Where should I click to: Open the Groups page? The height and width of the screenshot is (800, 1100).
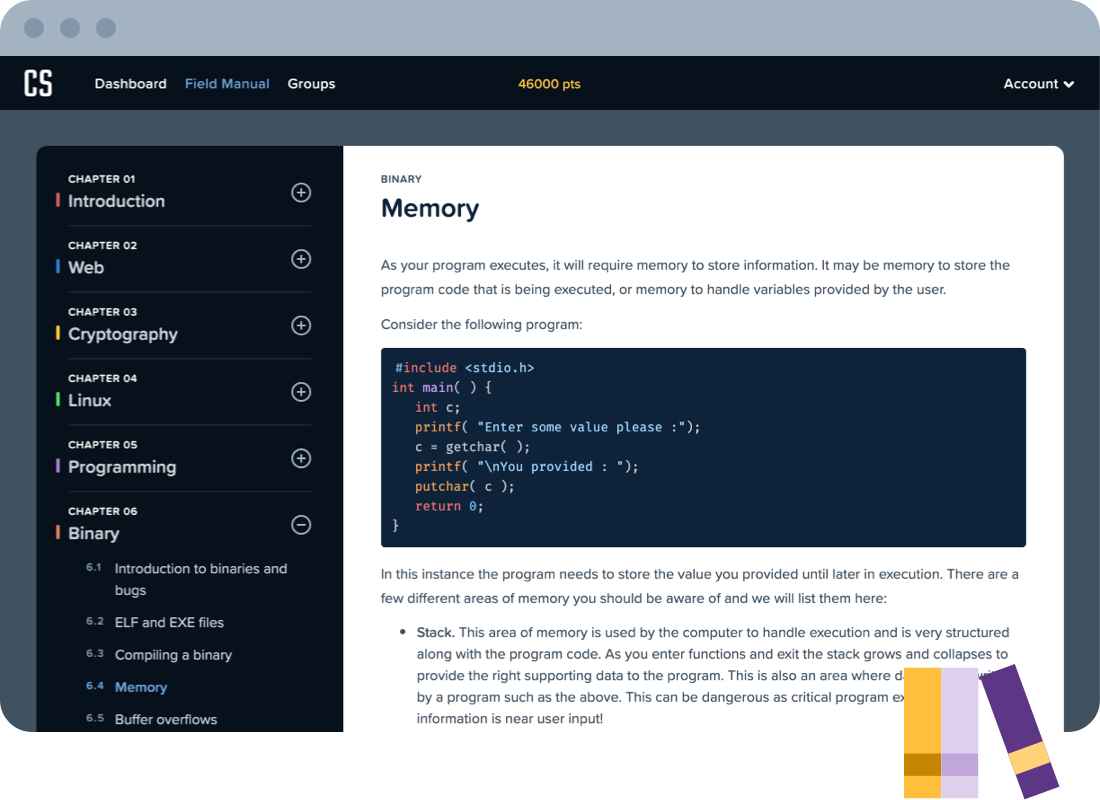[311, 83]
